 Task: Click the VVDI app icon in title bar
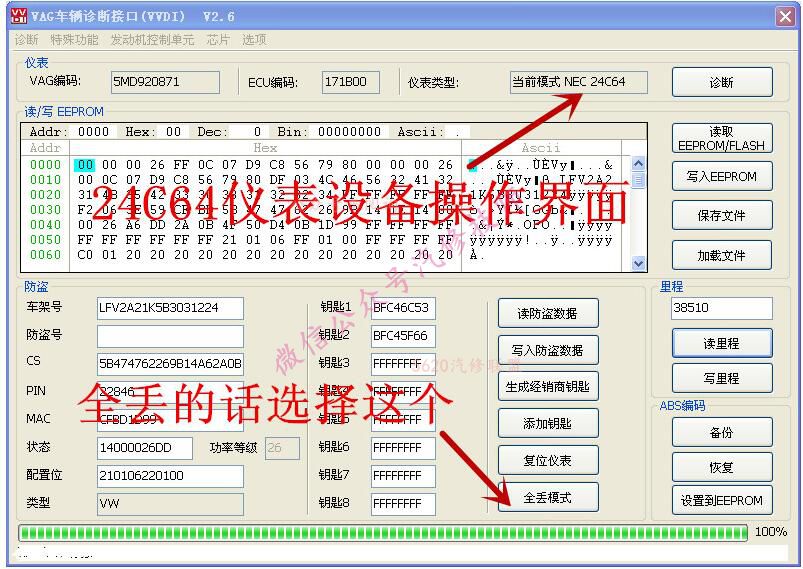(18, 16)
